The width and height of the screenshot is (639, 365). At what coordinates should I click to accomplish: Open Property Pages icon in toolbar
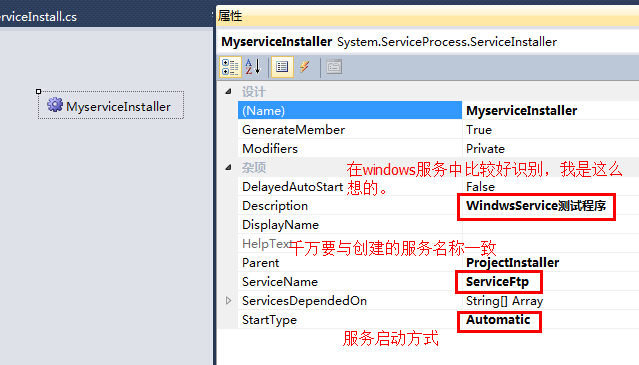click(334, 67)
